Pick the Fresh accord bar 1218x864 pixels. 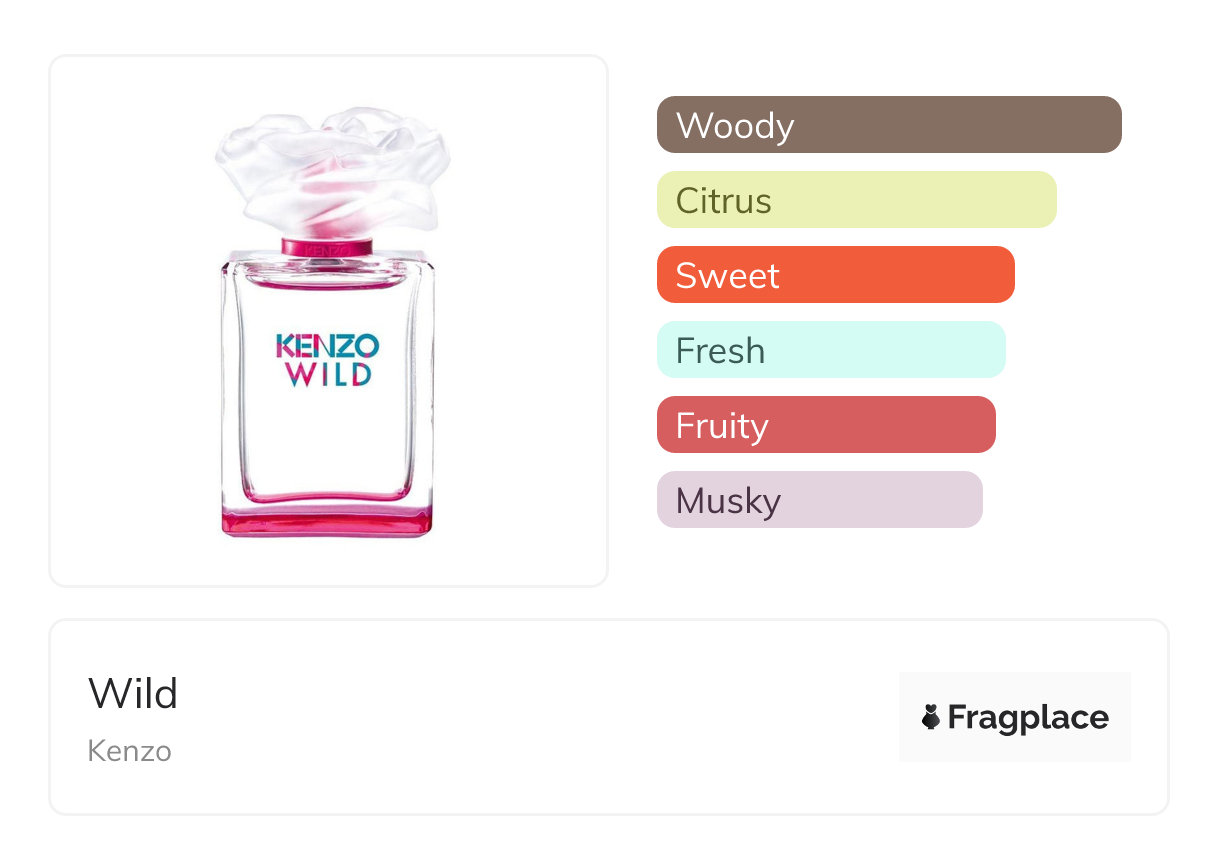coord(830,350)
